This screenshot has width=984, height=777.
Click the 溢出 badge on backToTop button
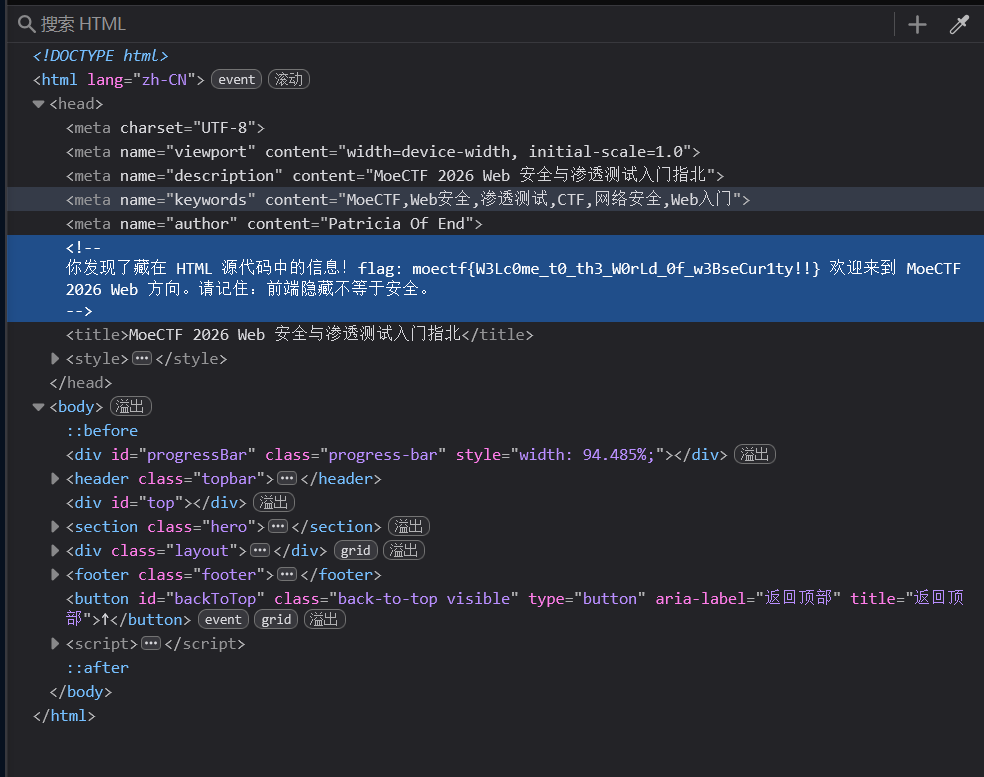[x=324, y=619]
